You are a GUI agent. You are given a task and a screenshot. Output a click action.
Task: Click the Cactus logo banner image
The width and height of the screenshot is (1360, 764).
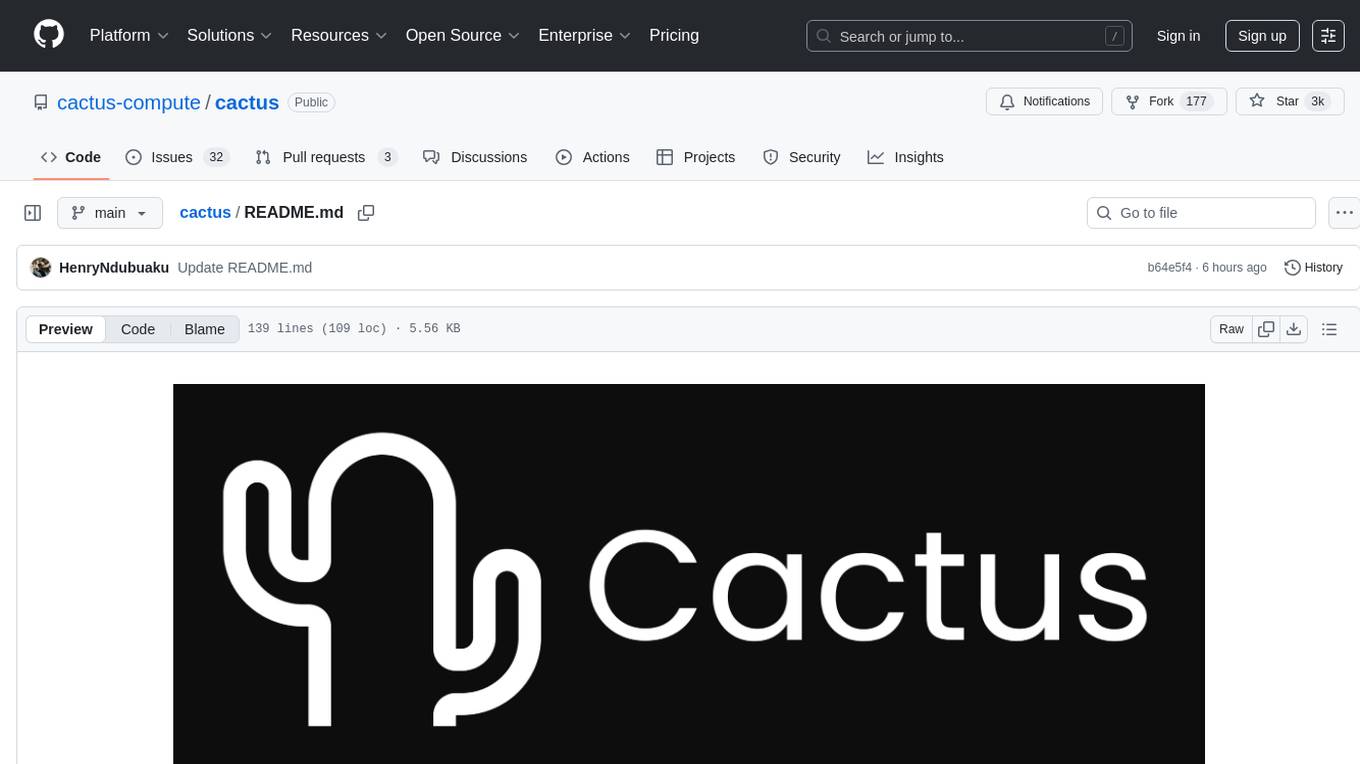point(689,574)
